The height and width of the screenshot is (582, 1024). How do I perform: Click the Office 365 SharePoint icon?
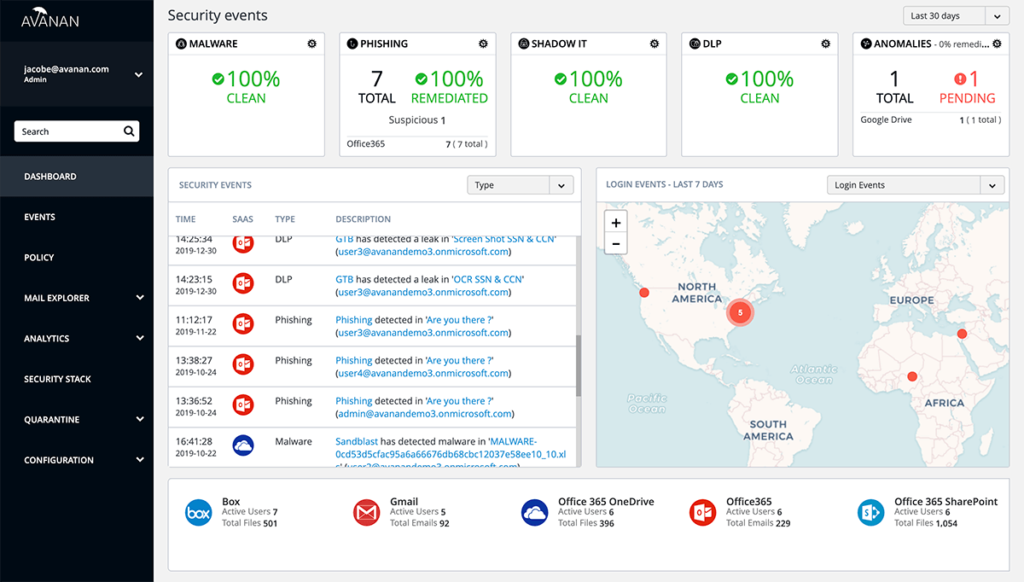871,513
